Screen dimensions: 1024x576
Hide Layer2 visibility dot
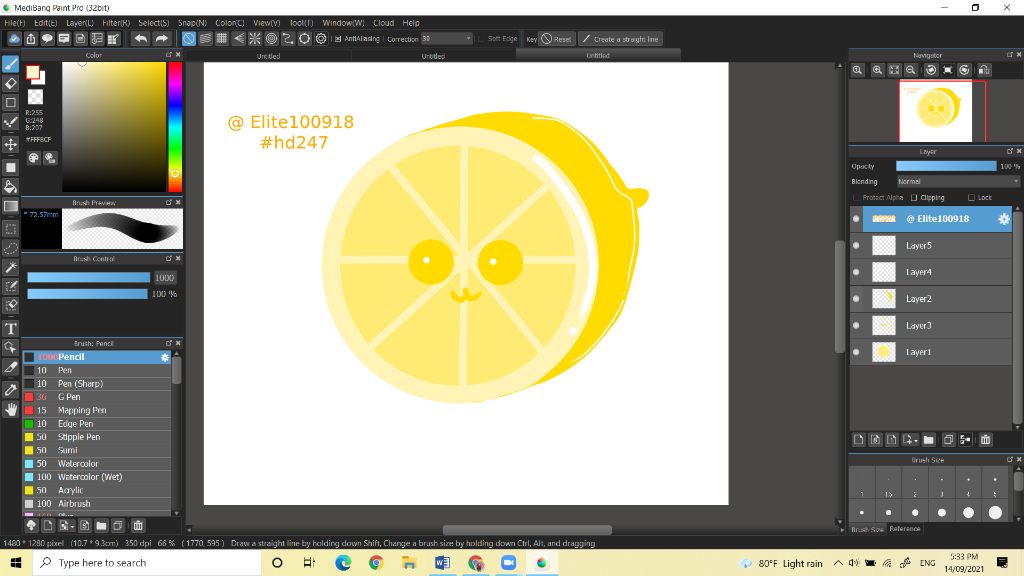[x=856, y=298]
